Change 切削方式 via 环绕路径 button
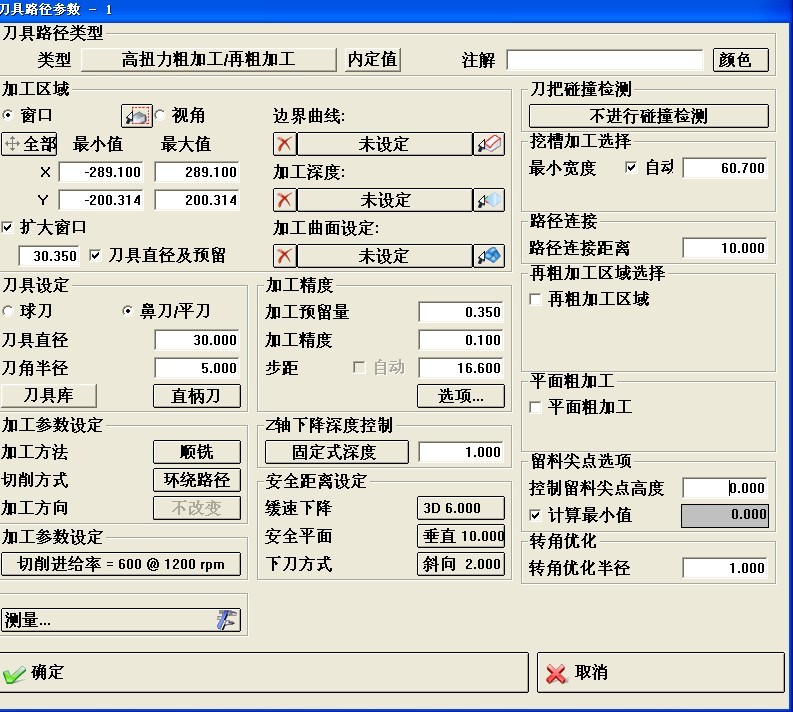This screenshot has width=793, height=712. pos(197,480)
